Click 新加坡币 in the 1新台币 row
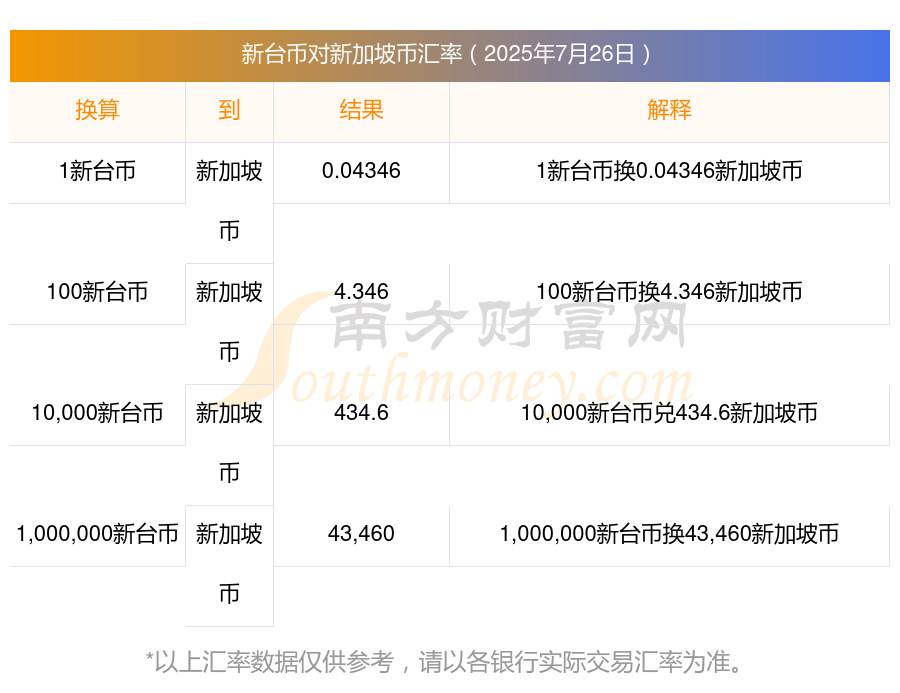The width and height of the screenshot is (900, 693). click(229, 201)
